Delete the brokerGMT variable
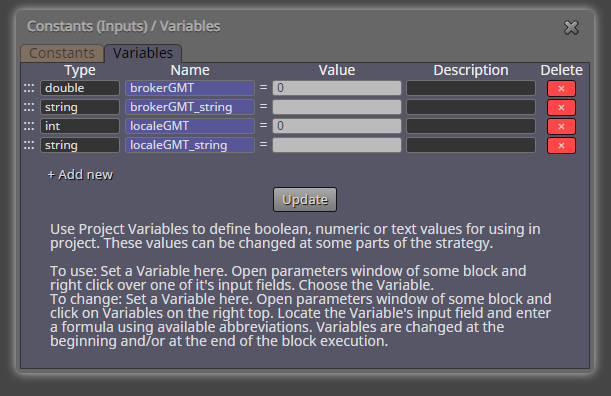The image size is (611, 396). tap(561, 88)
